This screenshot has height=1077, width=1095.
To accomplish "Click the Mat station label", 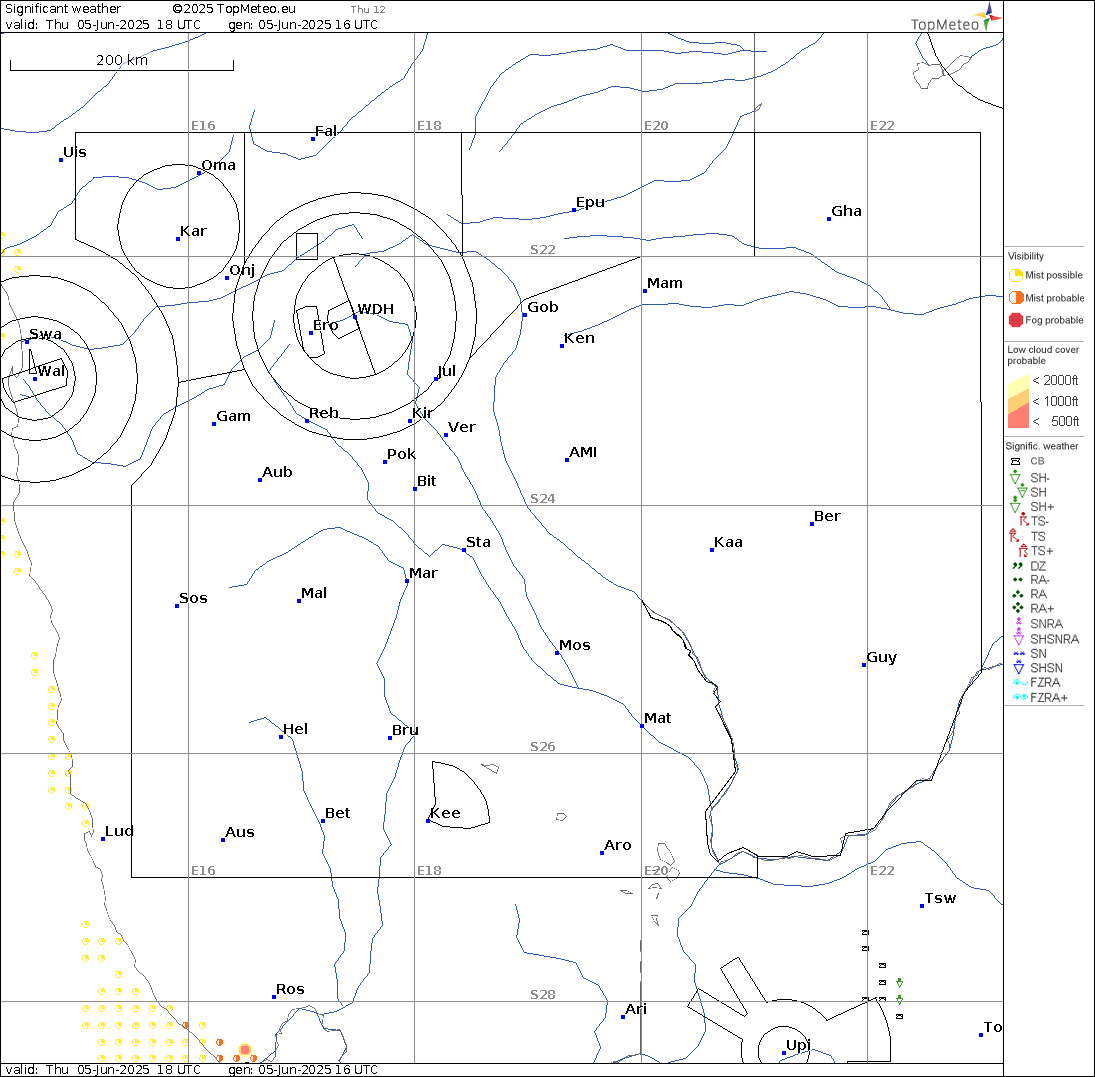I will (x=658, y=718).
